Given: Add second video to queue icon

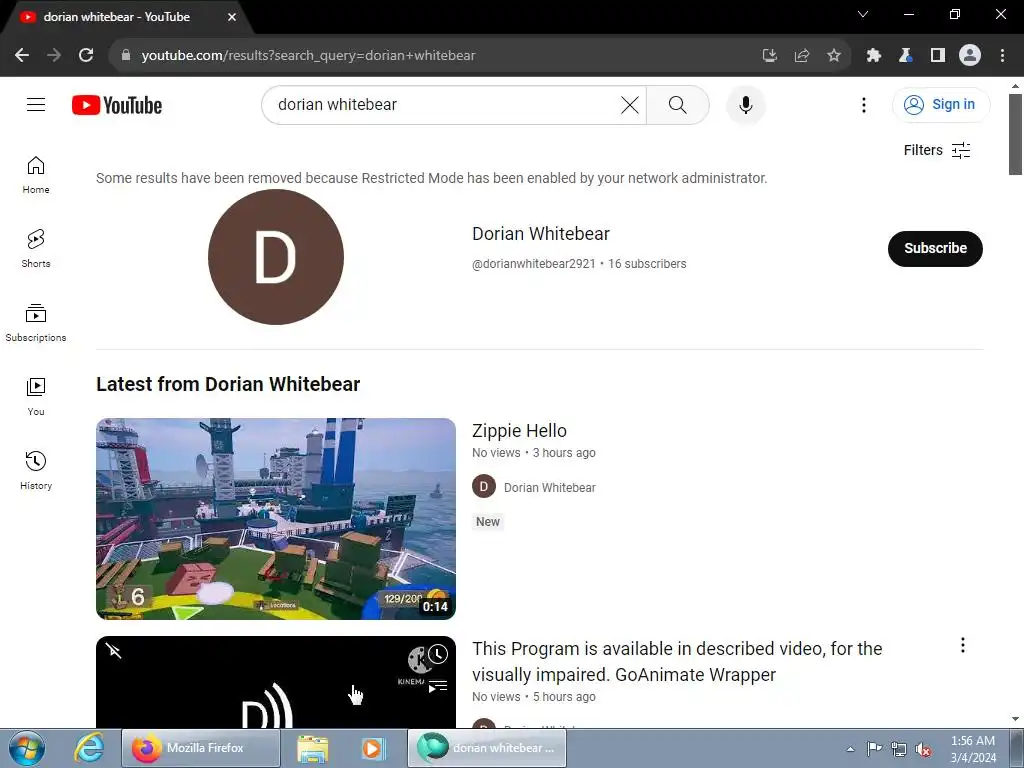Looking at the screenshot, I should click(438, 686).
